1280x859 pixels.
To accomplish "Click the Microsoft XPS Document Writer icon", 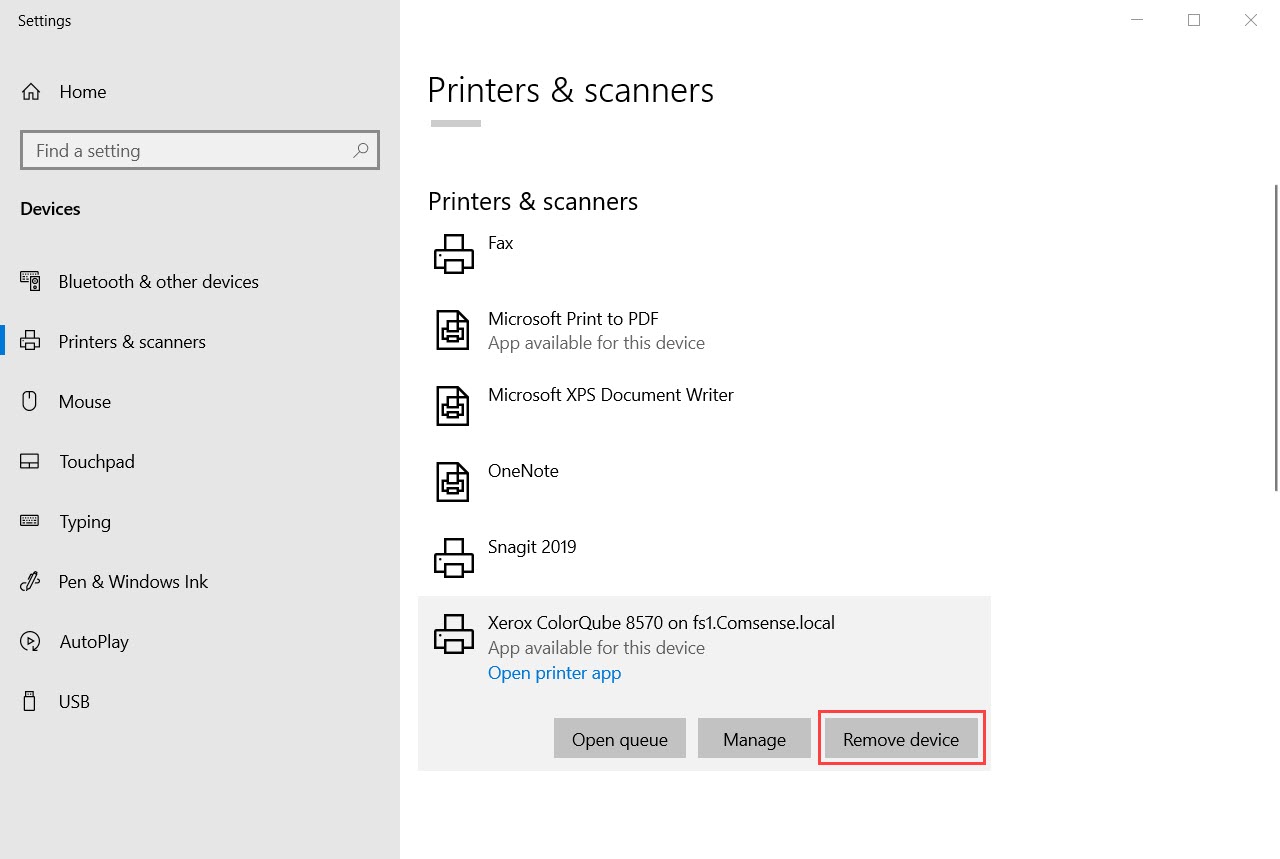I will [x=453, y=405].
